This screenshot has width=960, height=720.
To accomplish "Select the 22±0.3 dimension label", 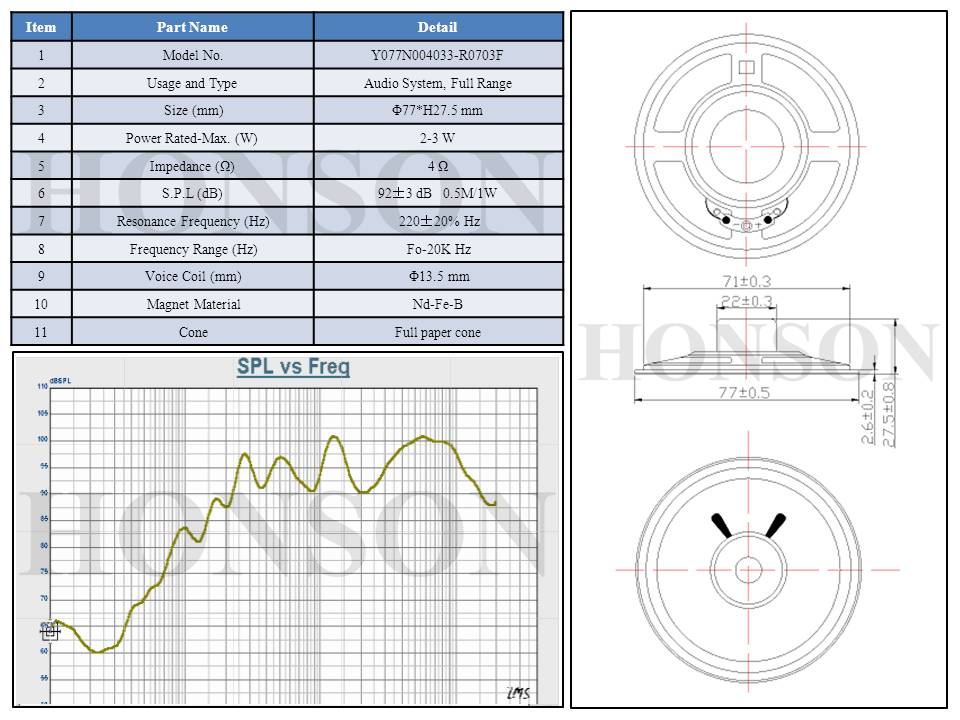I will pos(746,301).
